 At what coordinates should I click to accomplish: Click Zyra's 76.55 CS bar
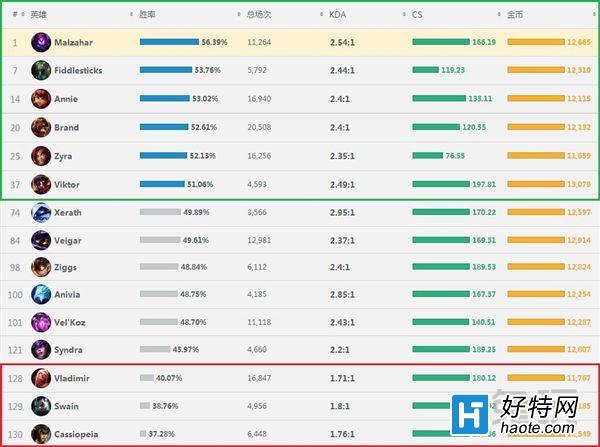click(x=427, y=155)
